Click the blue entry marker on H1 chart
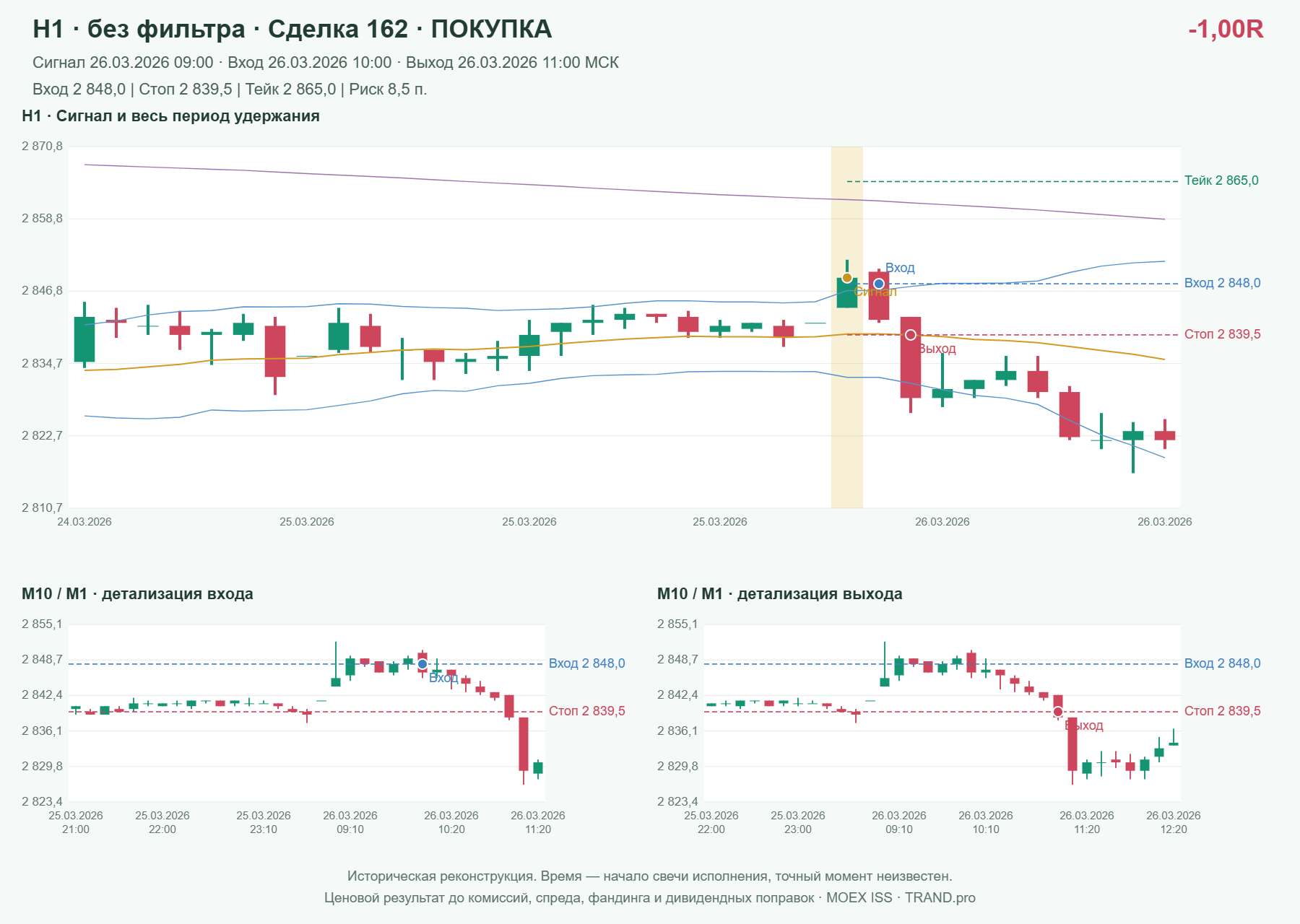 (879, 284)
